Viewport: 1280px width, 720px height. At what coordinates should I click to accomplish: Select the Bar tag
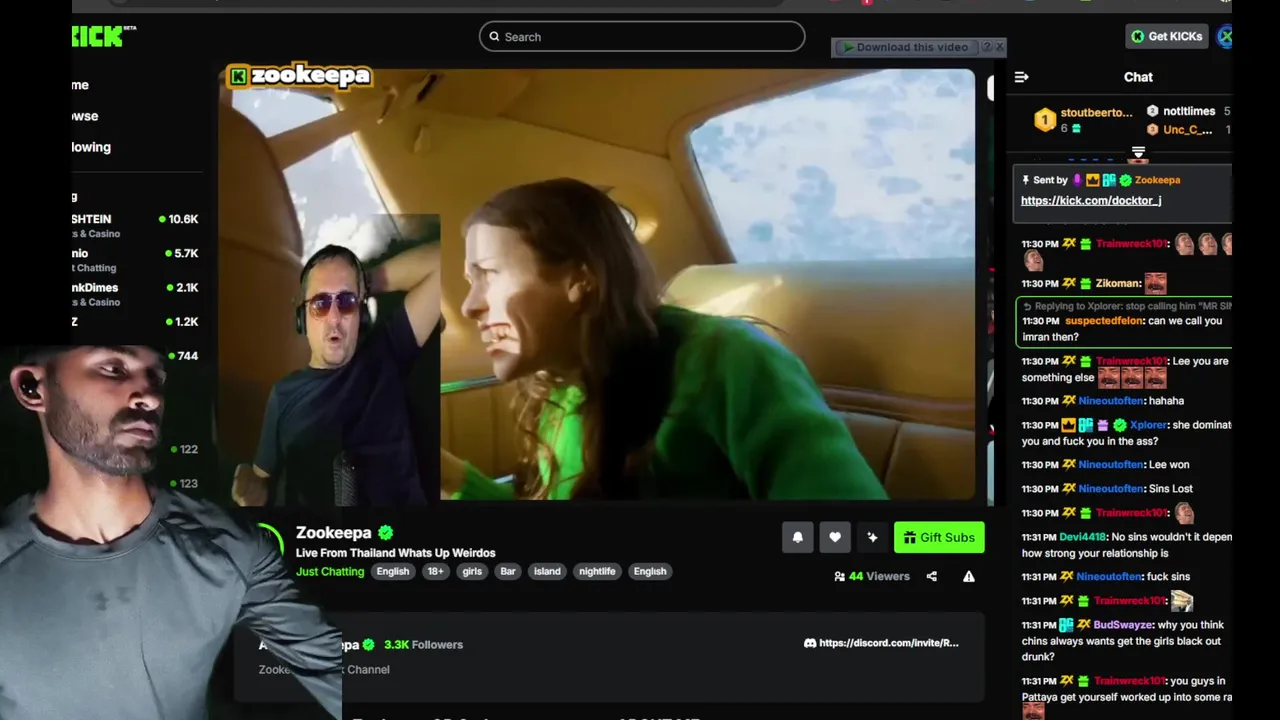508,572
